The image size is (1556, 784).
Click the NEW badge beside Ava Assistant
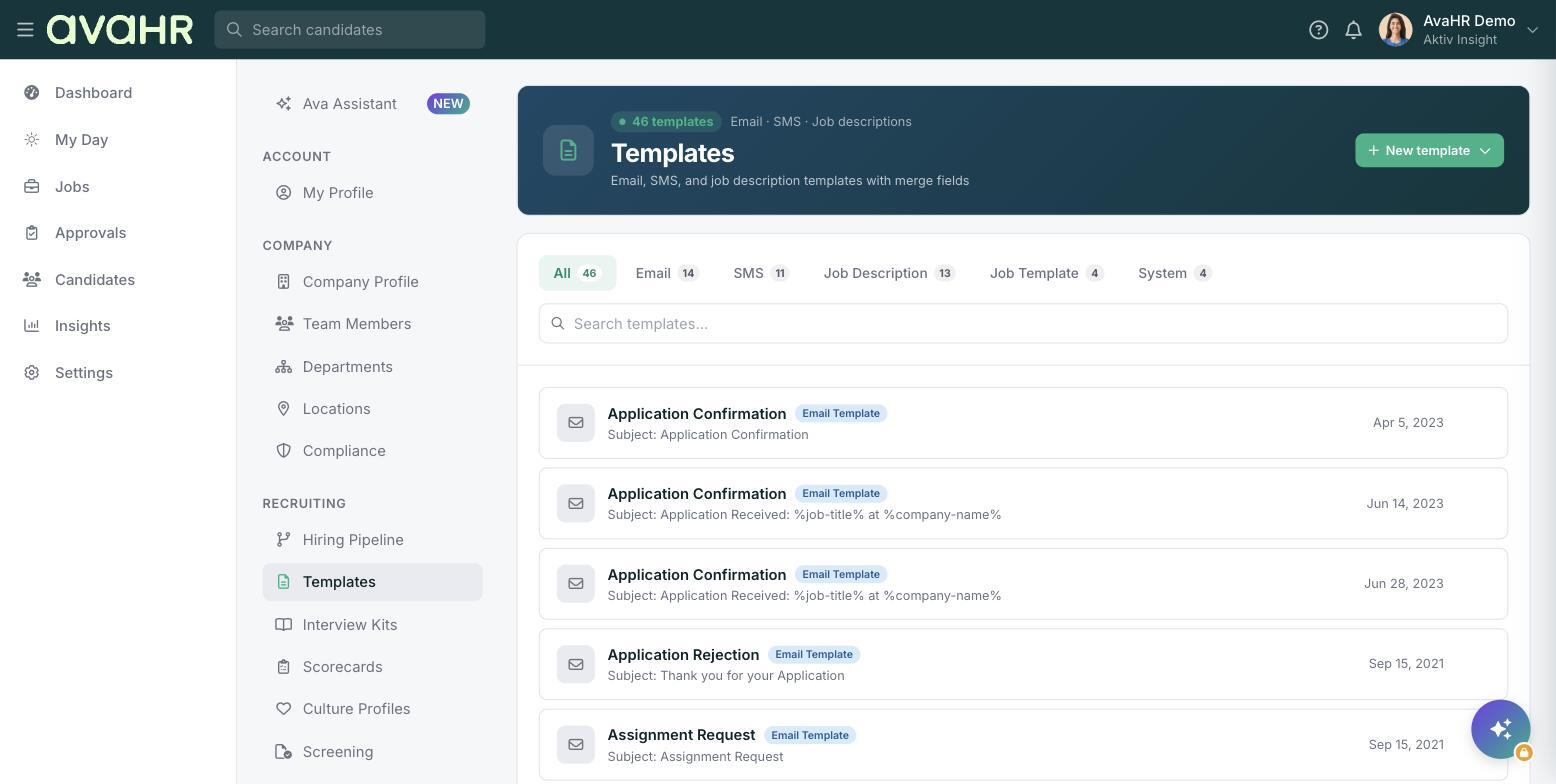[448, 104]
